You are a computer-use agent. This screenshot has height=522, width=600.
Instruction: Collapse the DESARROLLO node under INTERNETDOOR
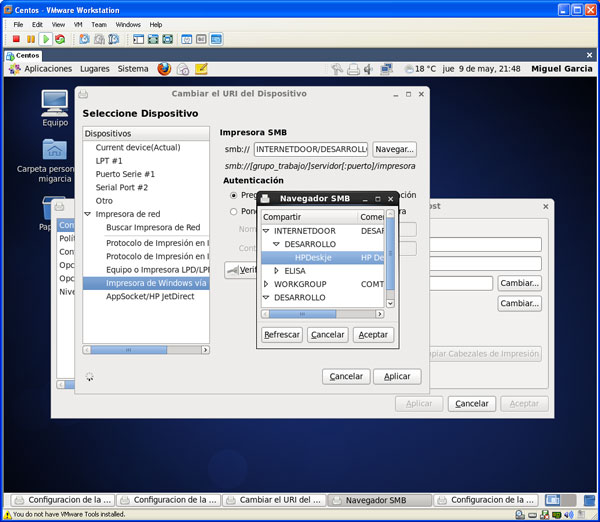[276, 244]
